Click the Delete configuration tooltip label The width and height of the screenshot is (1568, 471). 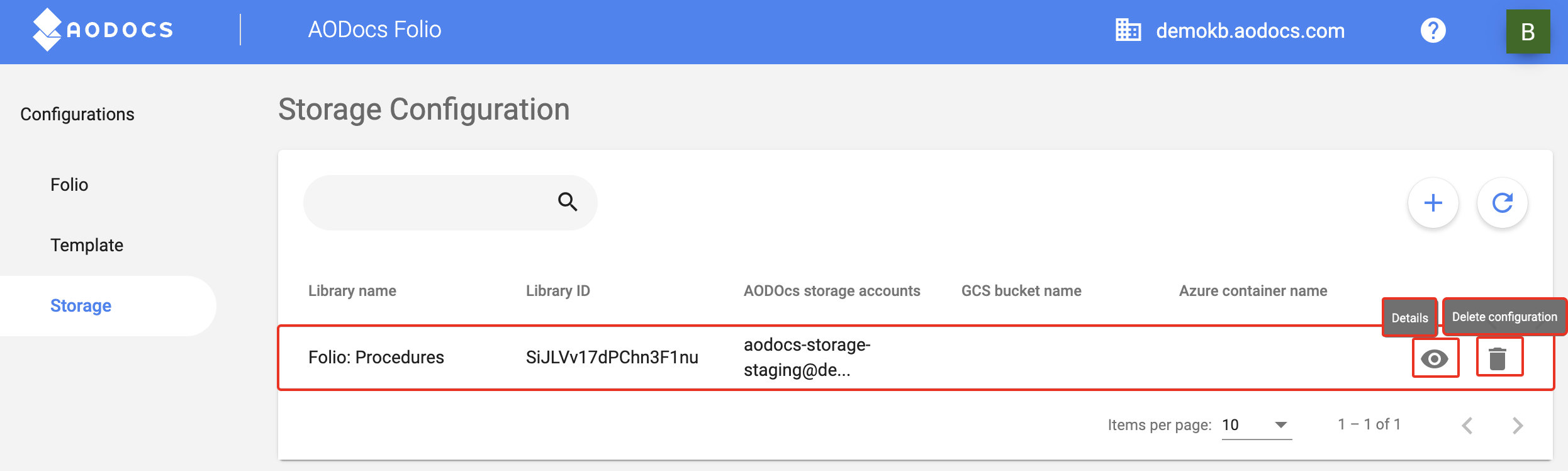point(1504,317)
